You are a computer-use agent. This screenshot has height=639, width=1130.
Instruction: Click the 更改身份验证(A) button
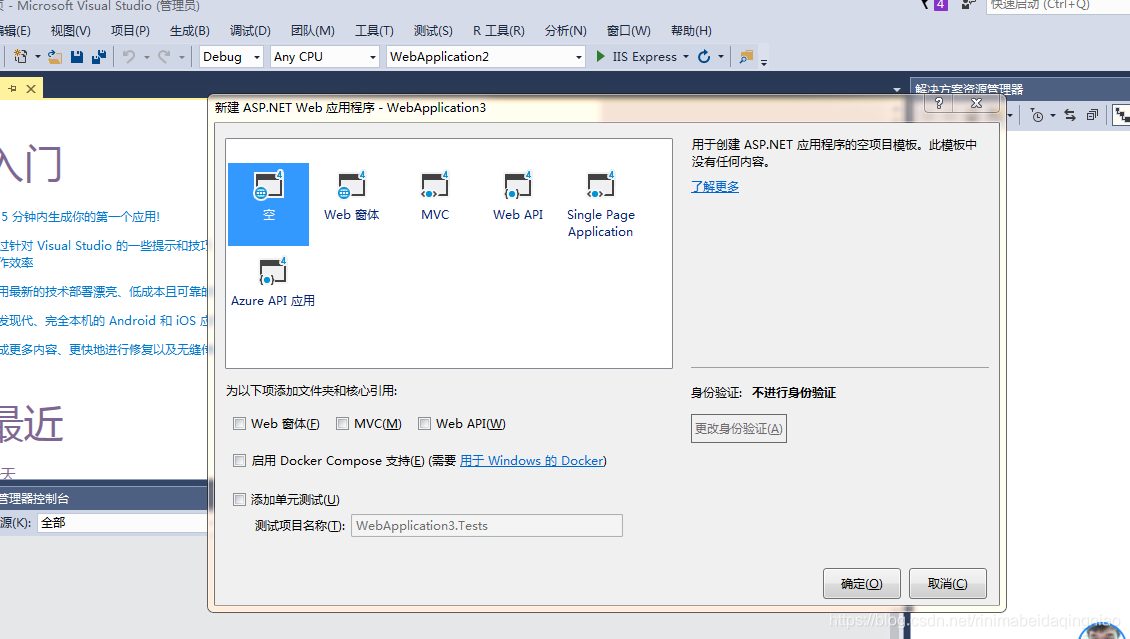739,429
